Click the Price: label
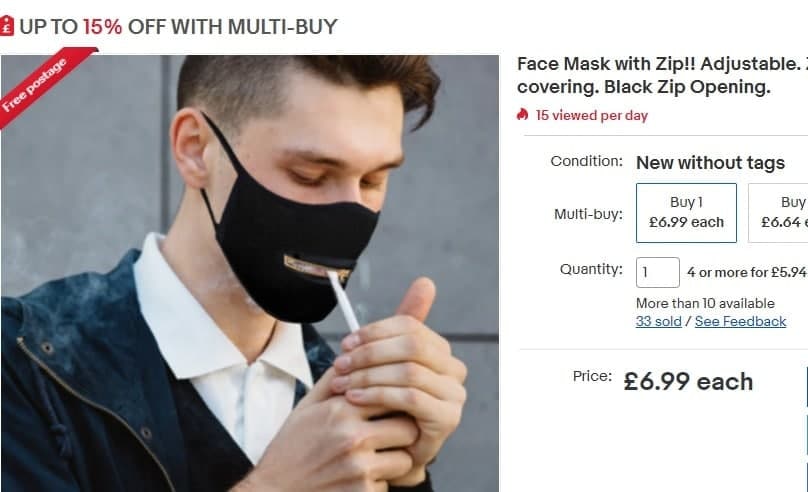 click(592, 376)
